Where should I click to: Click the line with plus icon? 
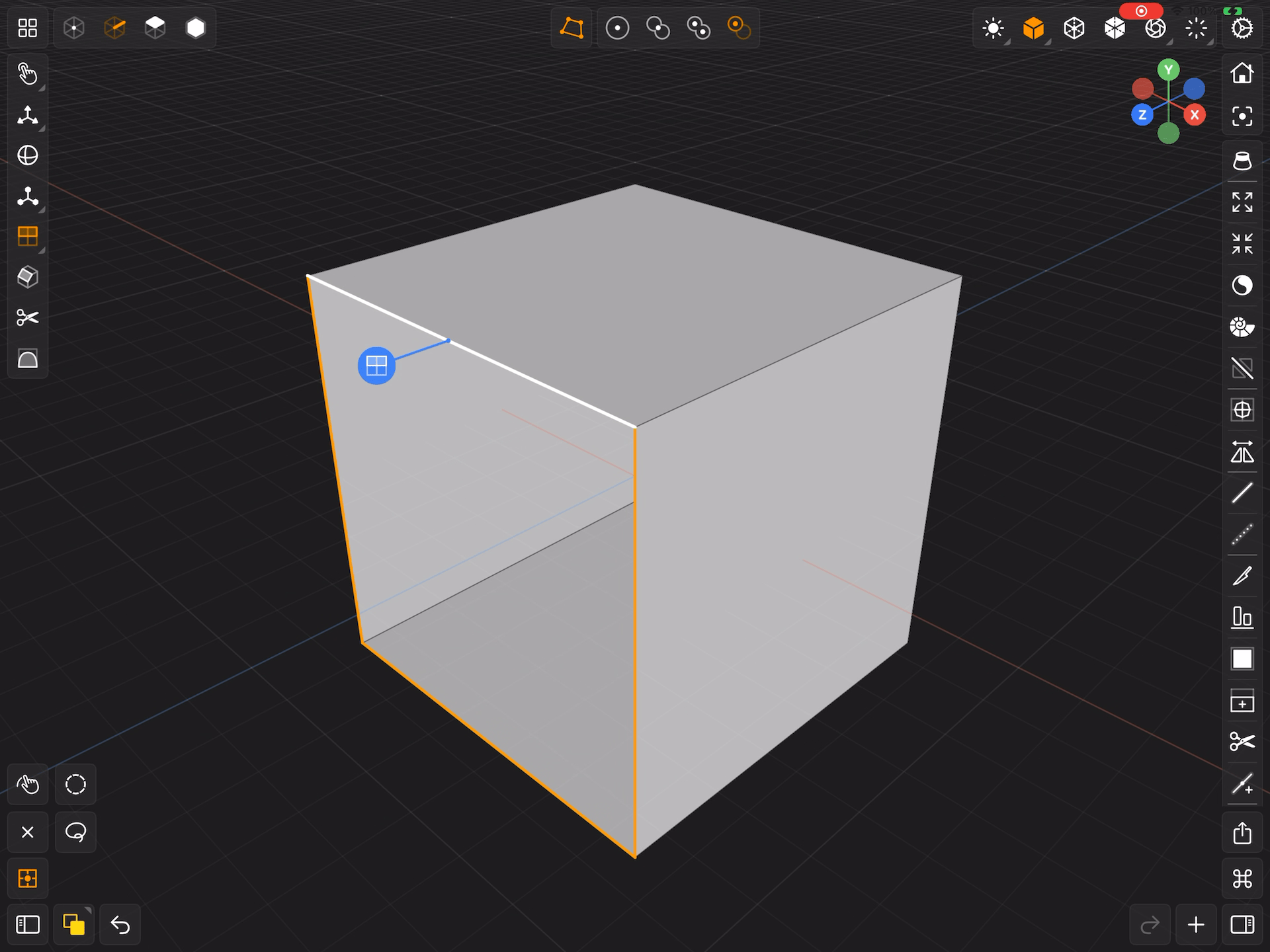[x=1242, y=784]
